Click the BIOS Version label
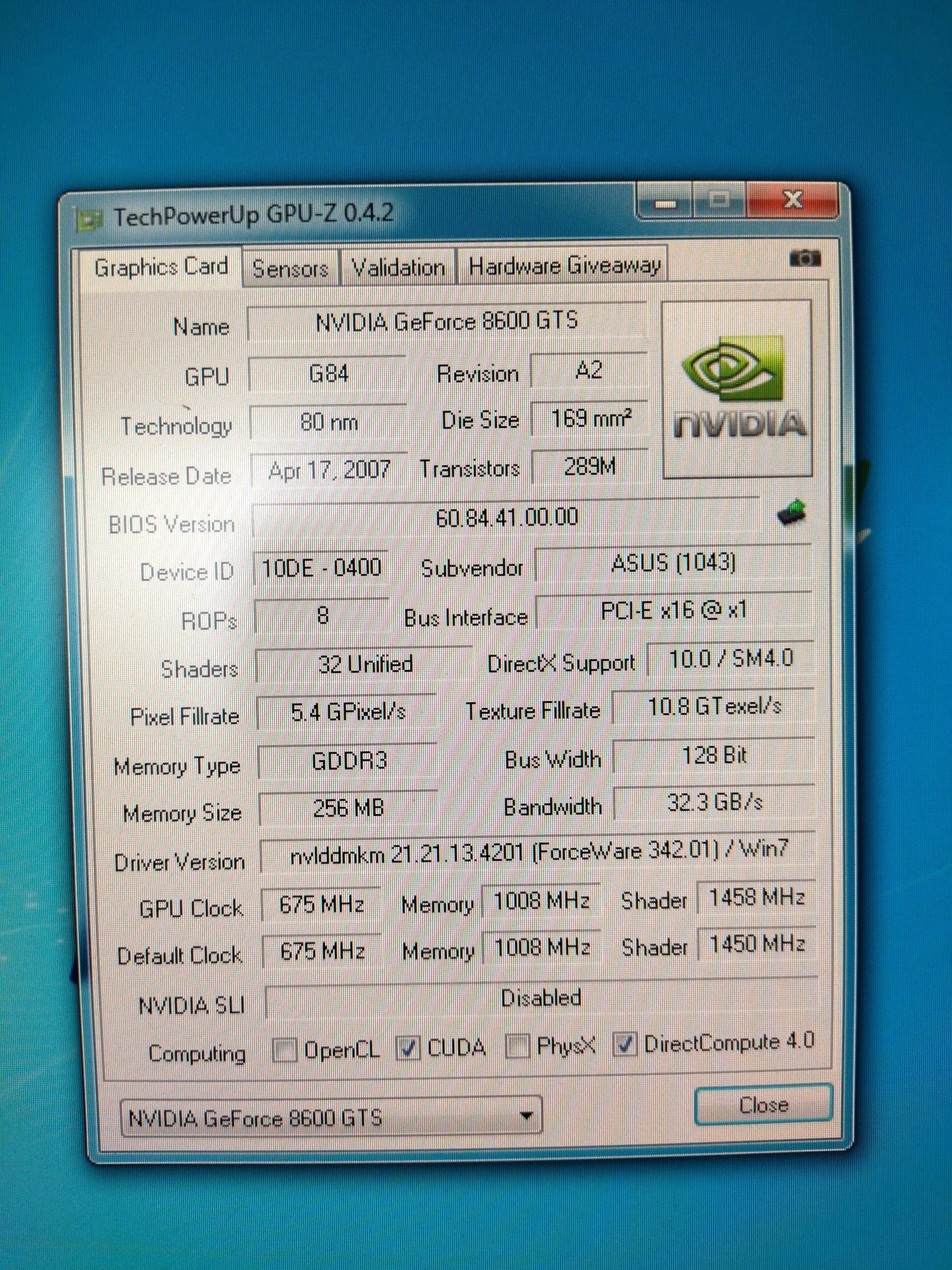Viewport: 952px width, 1270px height. (172, 525)
